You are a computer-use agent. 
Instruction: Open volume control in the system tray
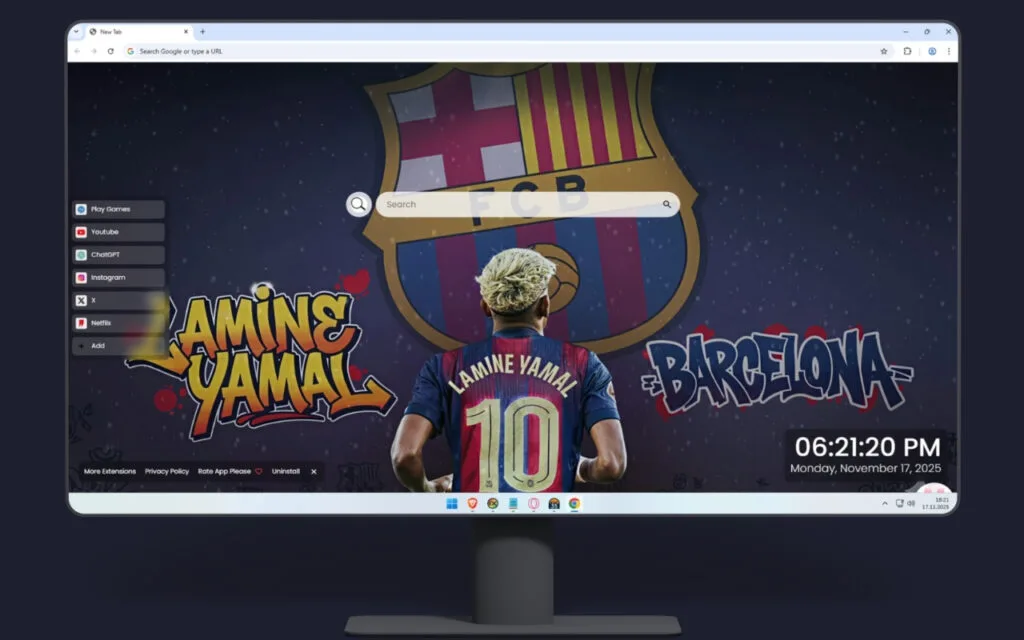[911, 504]
